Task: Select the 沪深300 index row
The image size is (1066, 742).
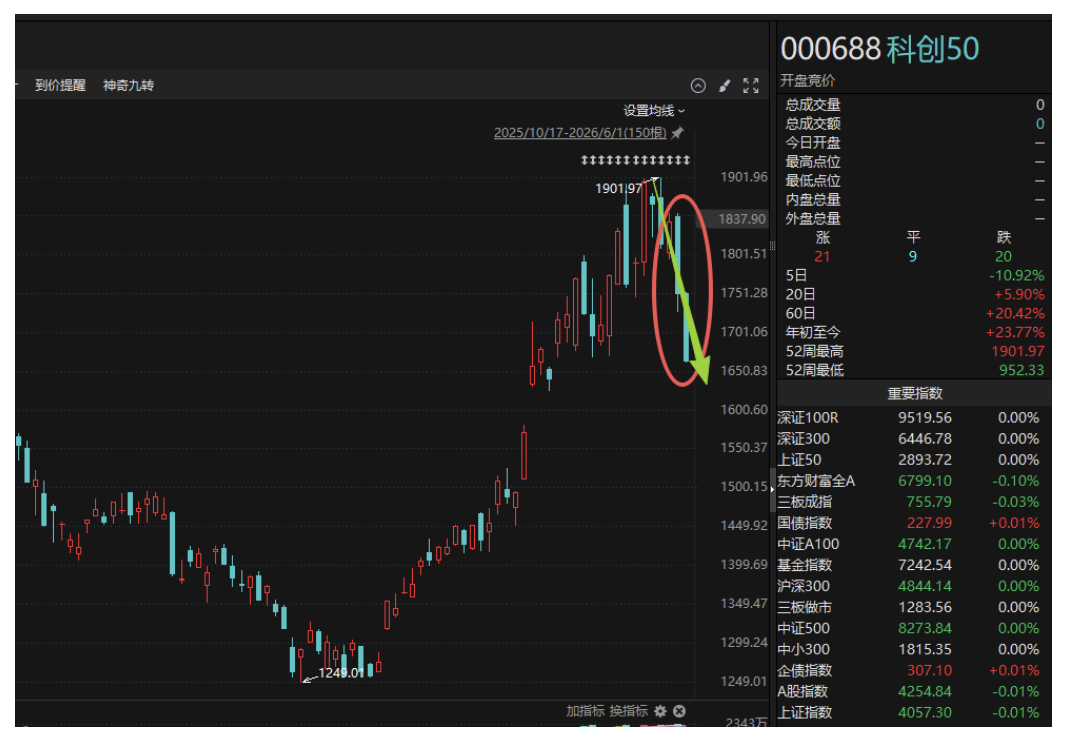Action: 914,586
